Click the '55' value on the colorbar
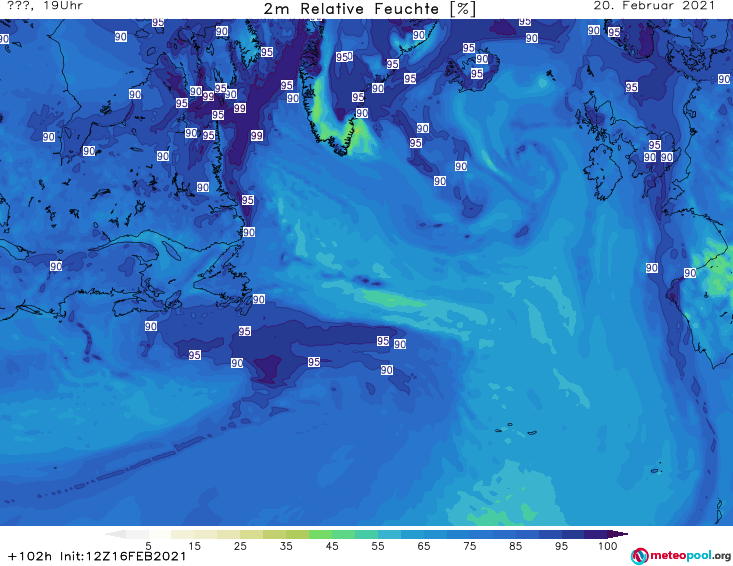 point(378,546)
